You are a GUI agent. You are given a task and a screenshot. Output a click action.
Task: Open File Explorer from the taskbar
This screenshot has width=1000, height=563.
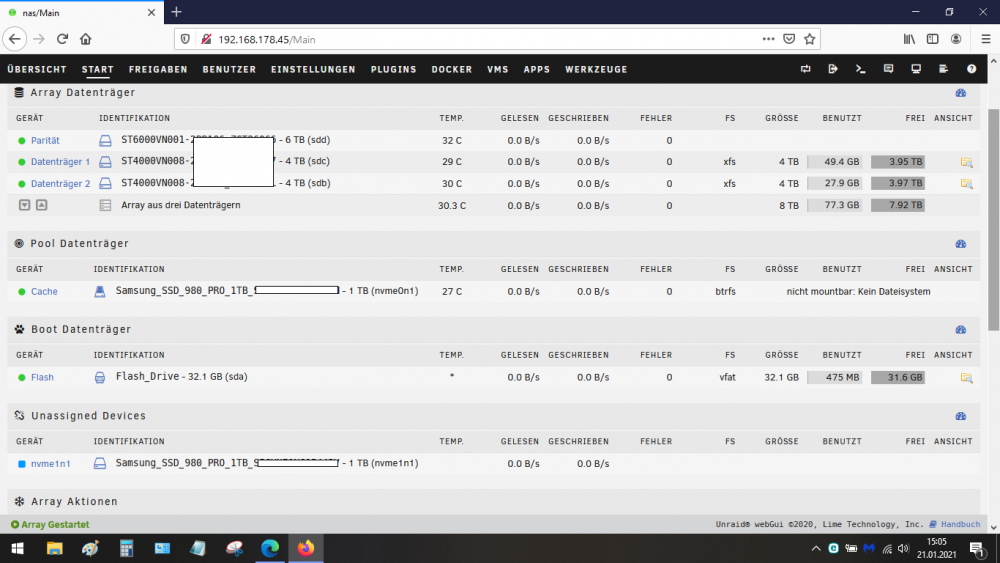click(54, 548)
